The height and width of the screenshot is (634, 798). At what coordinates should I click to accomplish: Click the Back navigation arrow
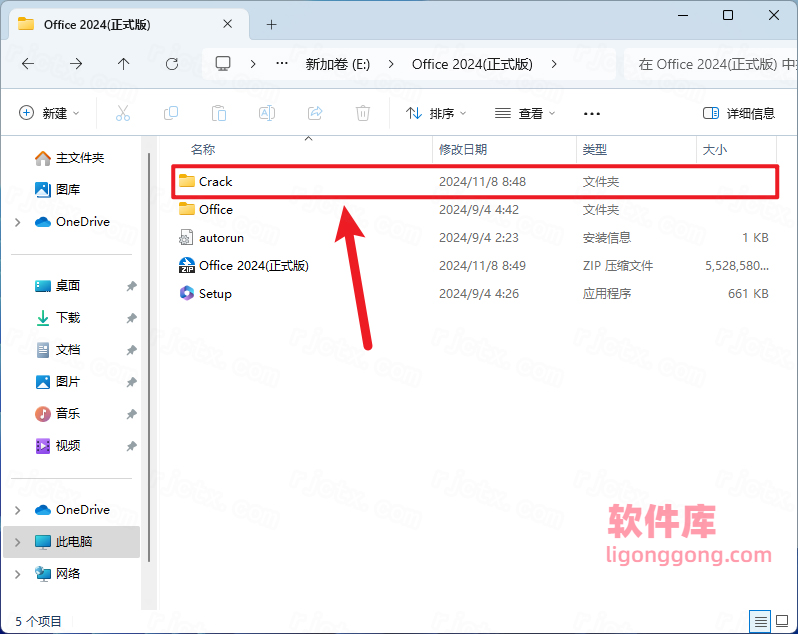click(x=28, y=64)
